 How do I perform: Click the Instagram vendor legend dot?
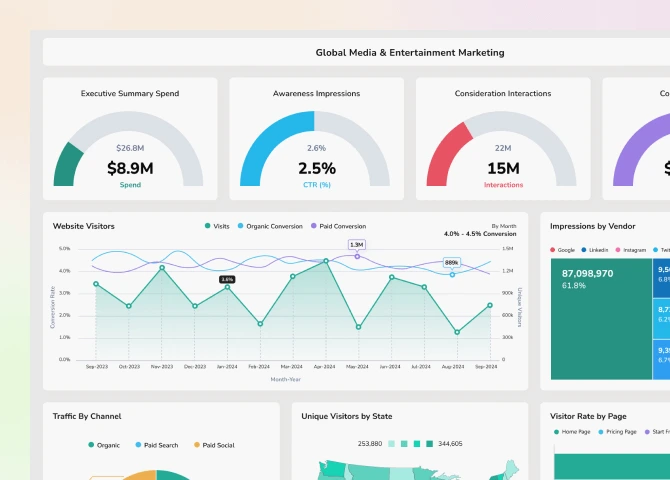[x=619, y=250]
